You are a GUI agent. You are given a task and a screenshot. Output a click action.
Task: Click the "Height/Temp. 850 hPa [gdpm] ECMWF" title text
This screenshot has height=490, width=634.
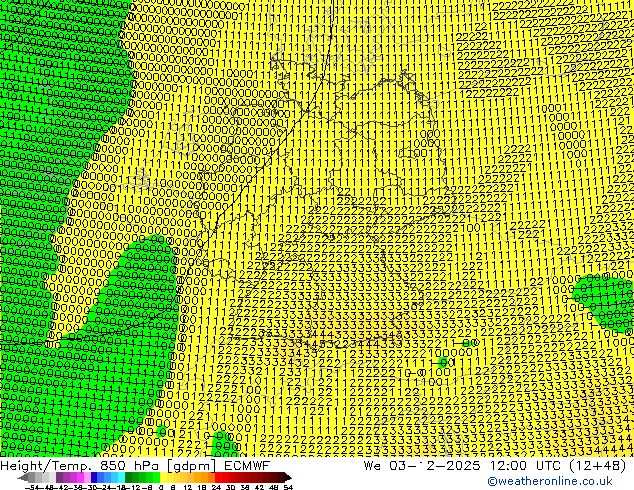click(x=135, y=466)
